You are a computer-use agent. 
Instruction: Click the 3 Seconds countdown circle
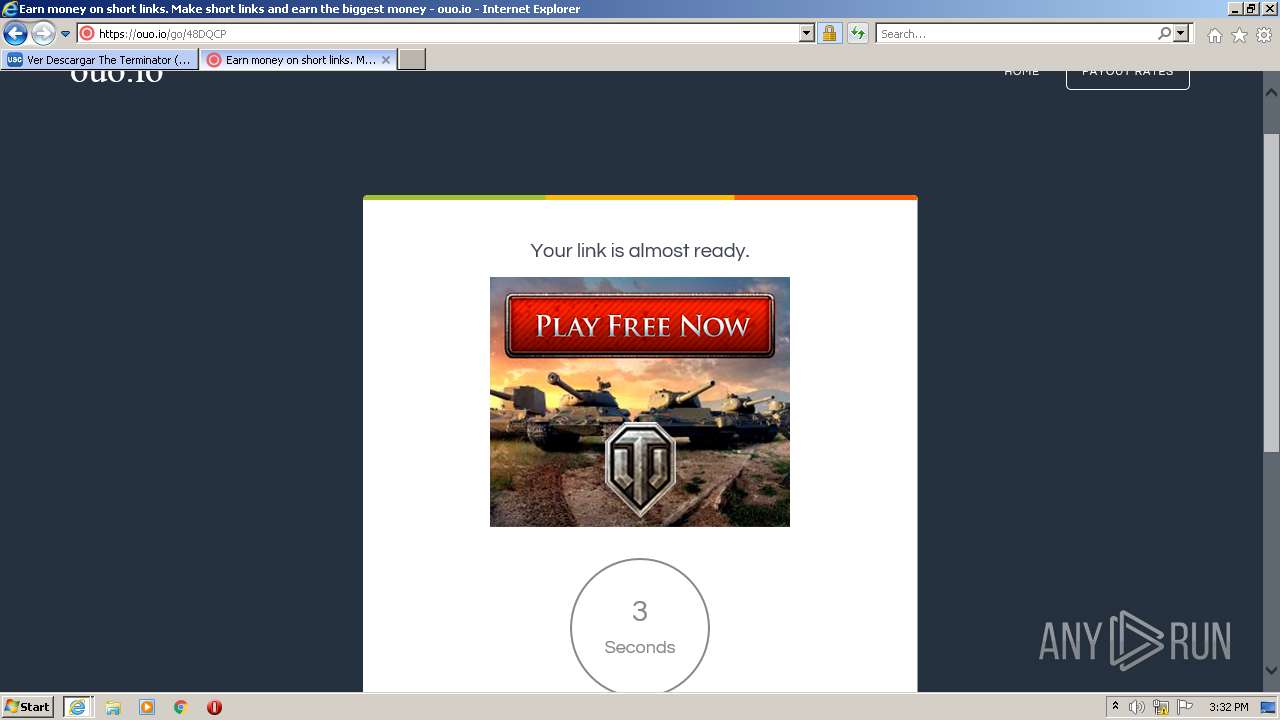tap(640, 626)
